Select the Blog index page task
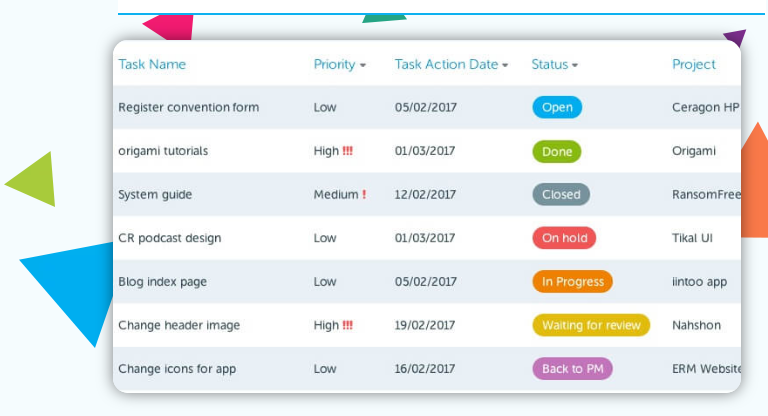The height and width of the screenshot is (416, 768). 162,282
